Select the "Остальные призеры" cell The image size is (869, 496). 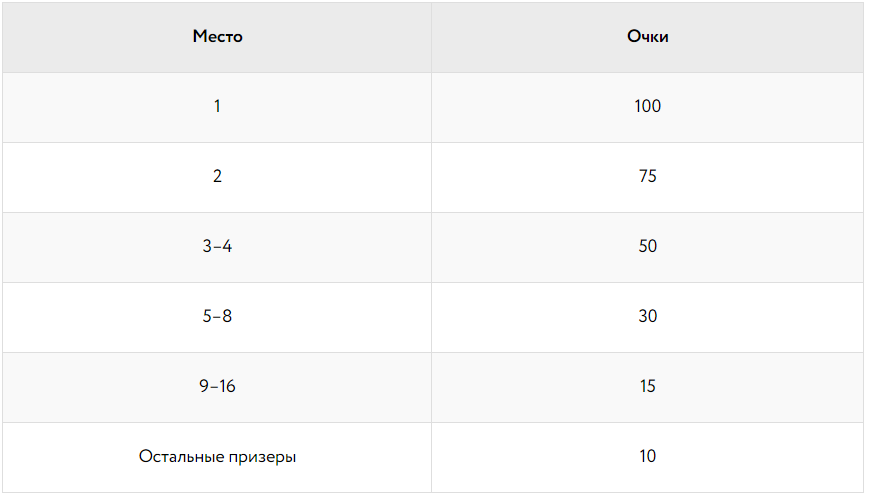click(217, 457)
